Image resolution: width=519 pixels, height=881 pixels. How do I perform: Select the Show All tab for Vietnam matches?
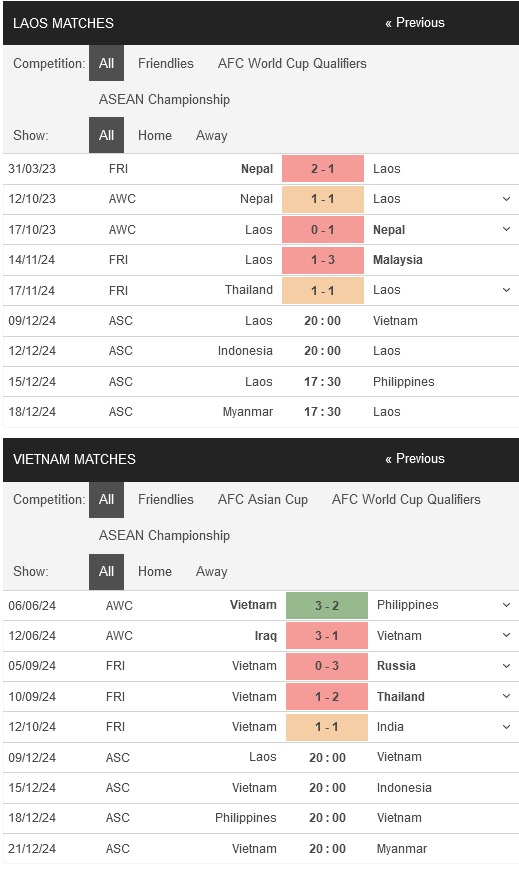pyautogui.click(x=106, y=571)
